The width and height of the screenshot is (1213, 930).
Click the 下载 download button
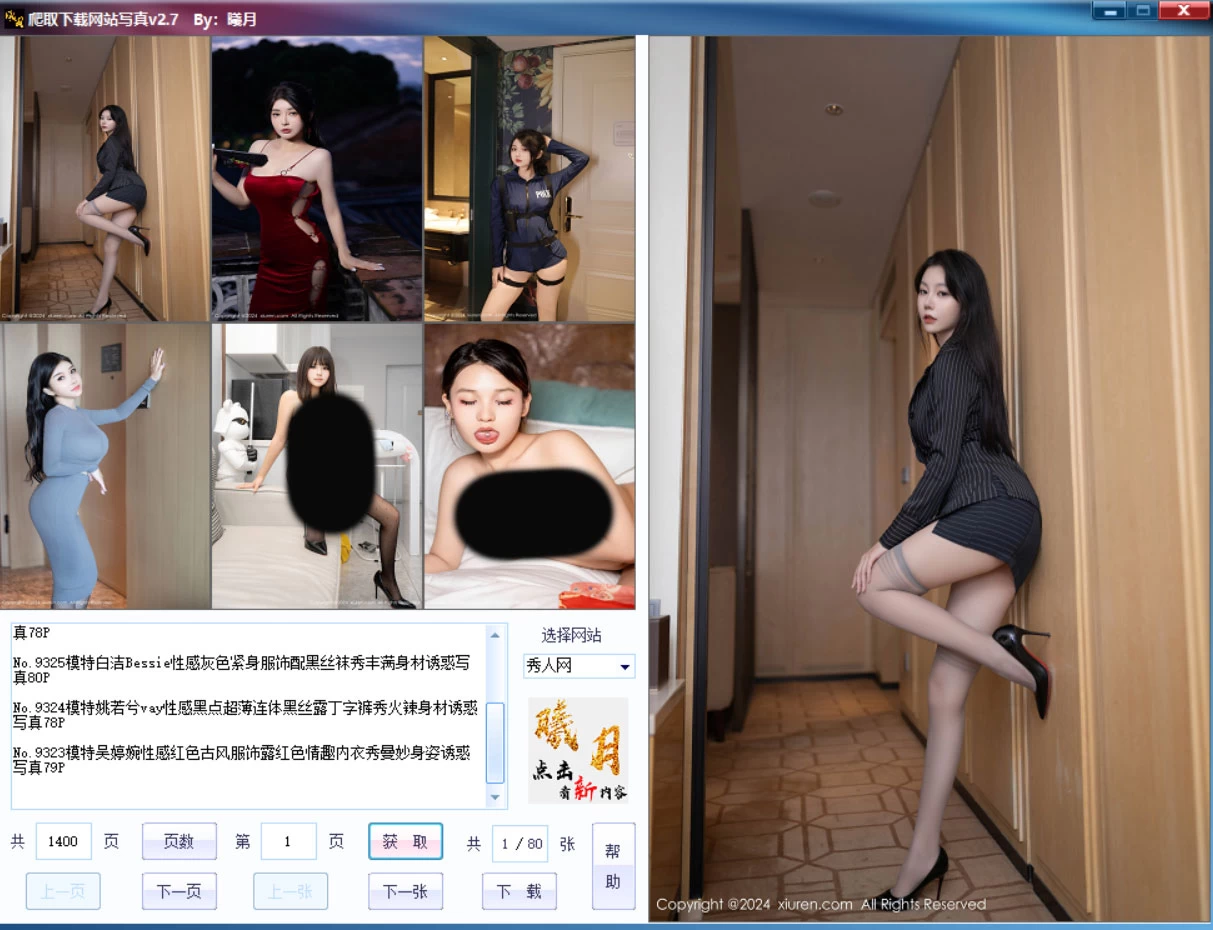(x=519, y=889)
